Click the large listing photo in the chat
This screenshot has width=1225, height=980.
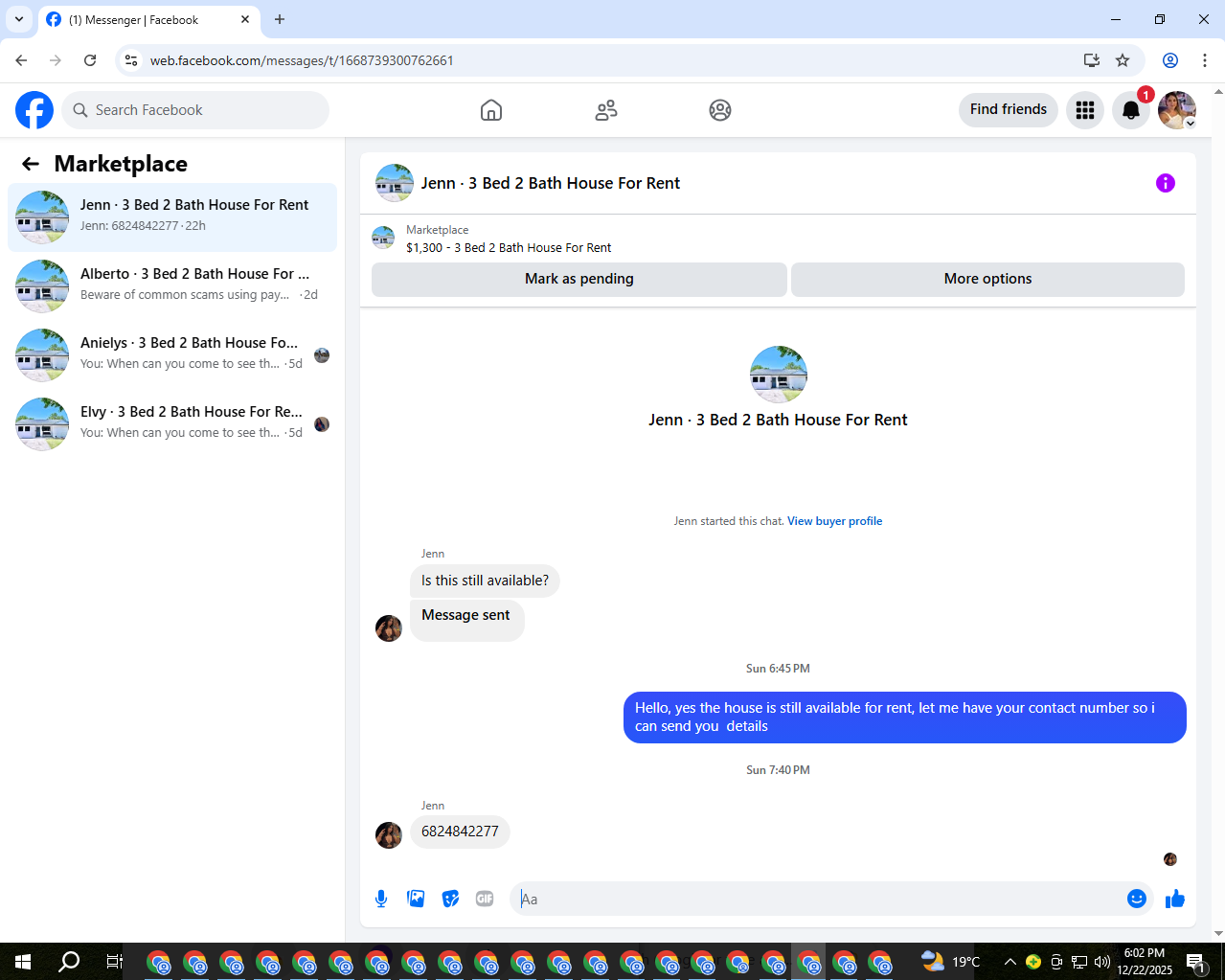pyautogui.click(x=779, y=375)
